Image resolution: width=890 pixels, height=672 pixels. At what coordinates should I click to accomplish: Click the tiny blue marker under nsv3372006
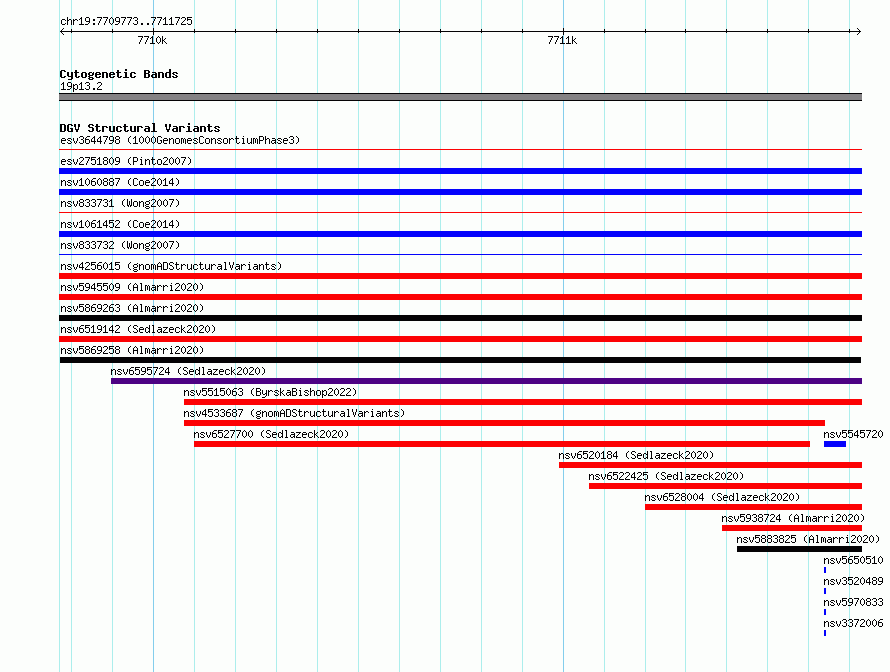pos(825,633)
